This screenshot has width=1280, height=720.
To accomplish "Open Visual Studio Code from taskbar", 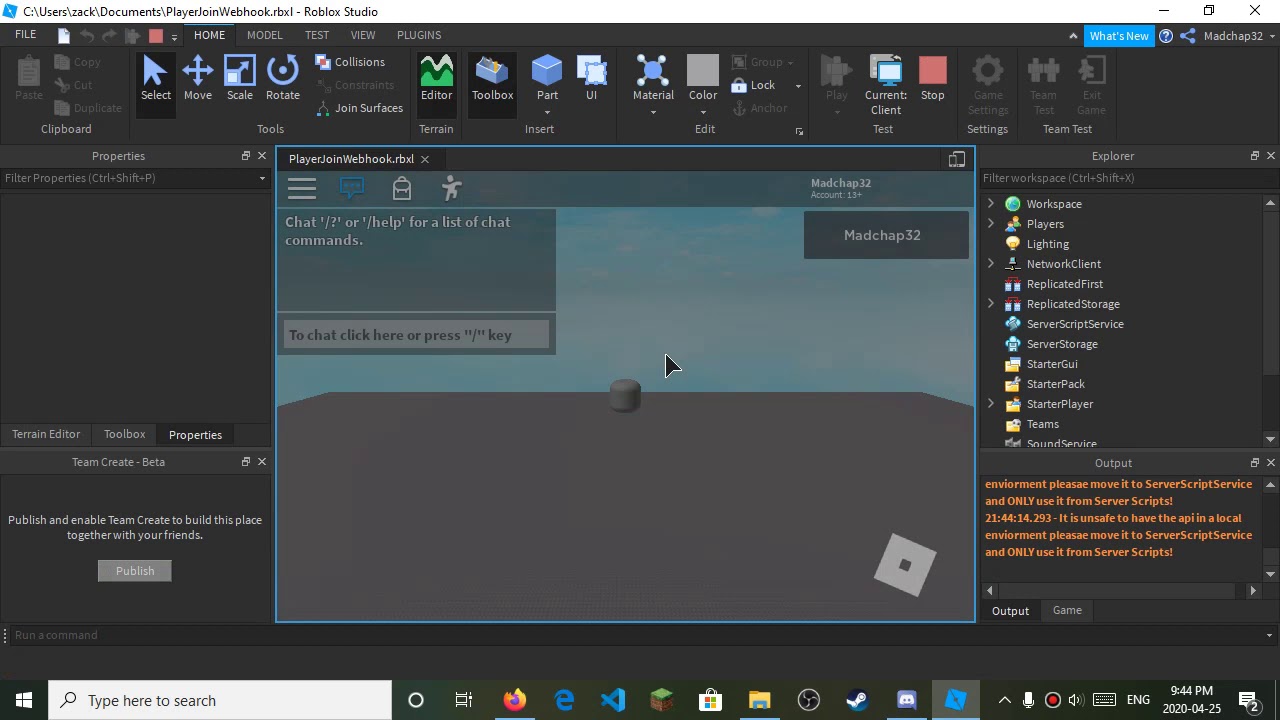I will coord(613,700).
